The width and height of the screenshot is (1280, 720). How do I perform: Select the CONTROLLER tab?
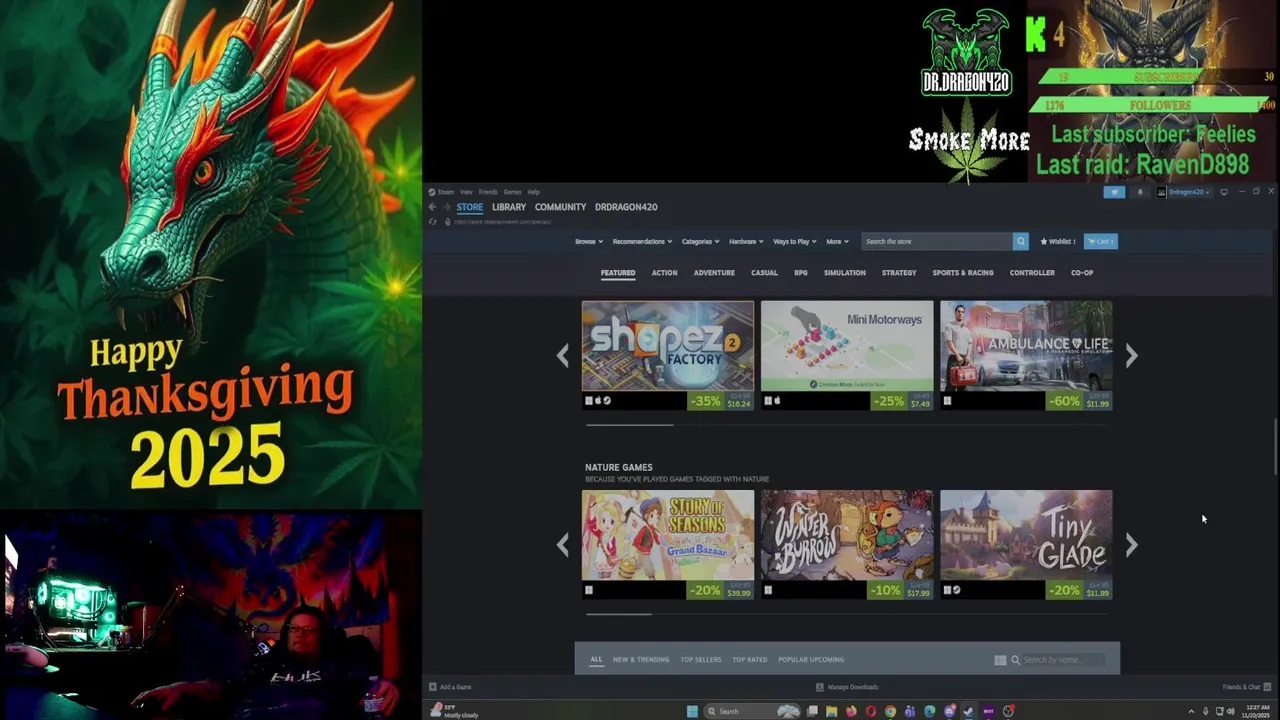click(x=1032, y=273)
